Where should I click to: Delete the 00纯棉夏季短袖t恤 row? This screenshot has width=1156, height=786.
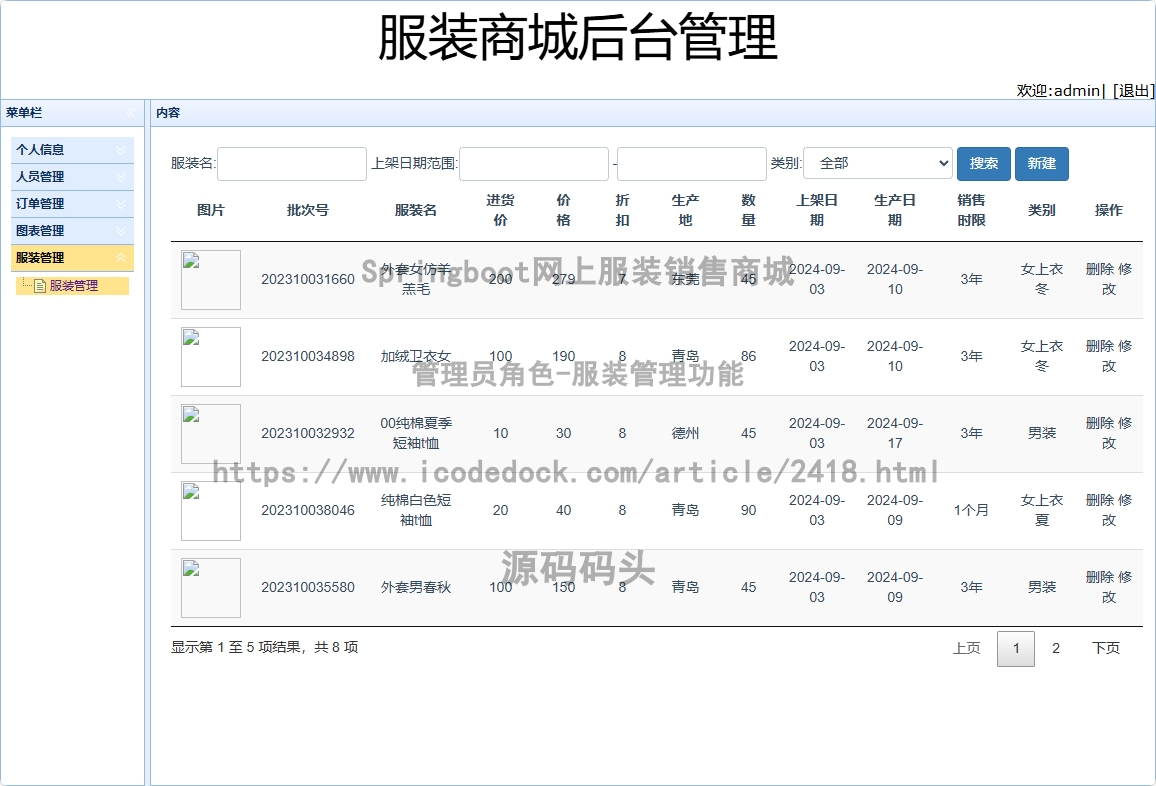(1099, 423)
